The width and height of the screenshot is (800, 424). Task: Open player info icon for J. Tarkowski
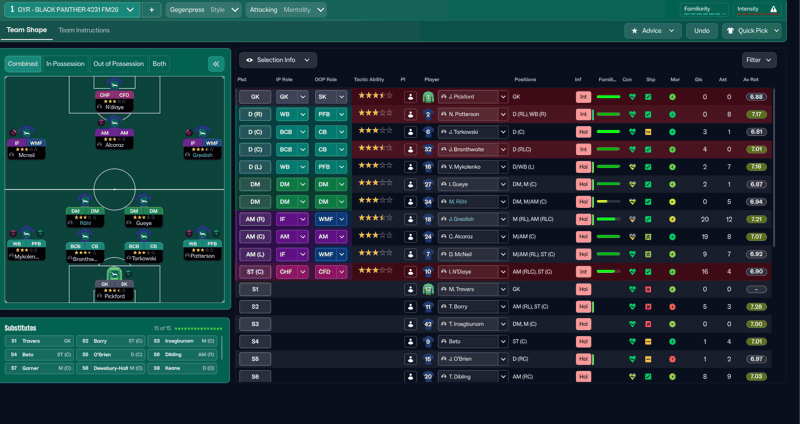point(410,132)
